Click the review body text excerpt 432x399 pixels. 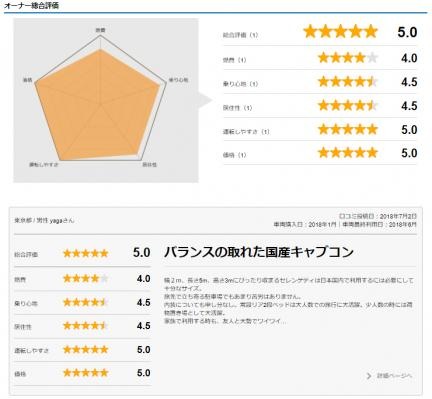pos(289,301)
